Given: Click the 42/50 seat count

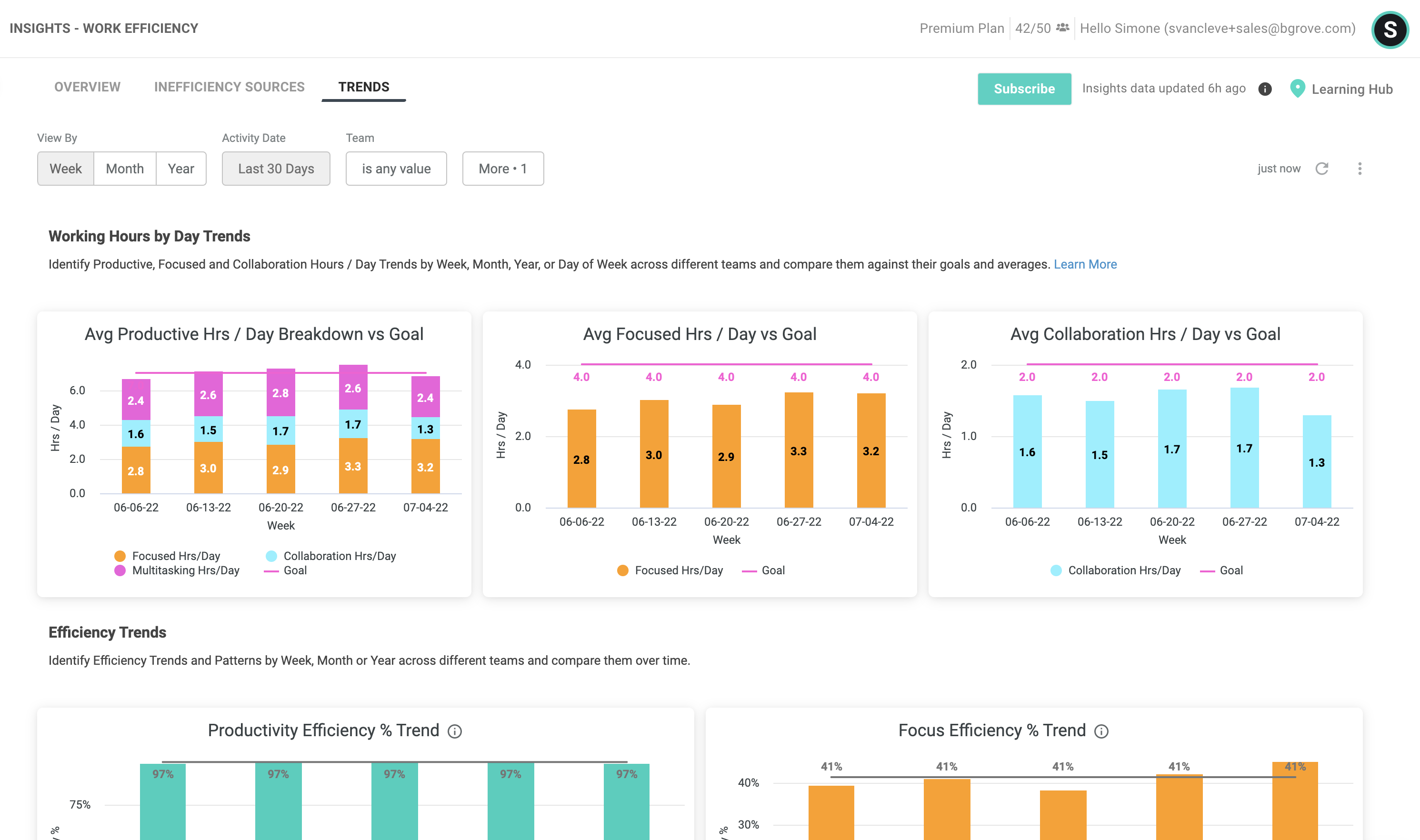Looking at the screenshot, I should 1032,28.
